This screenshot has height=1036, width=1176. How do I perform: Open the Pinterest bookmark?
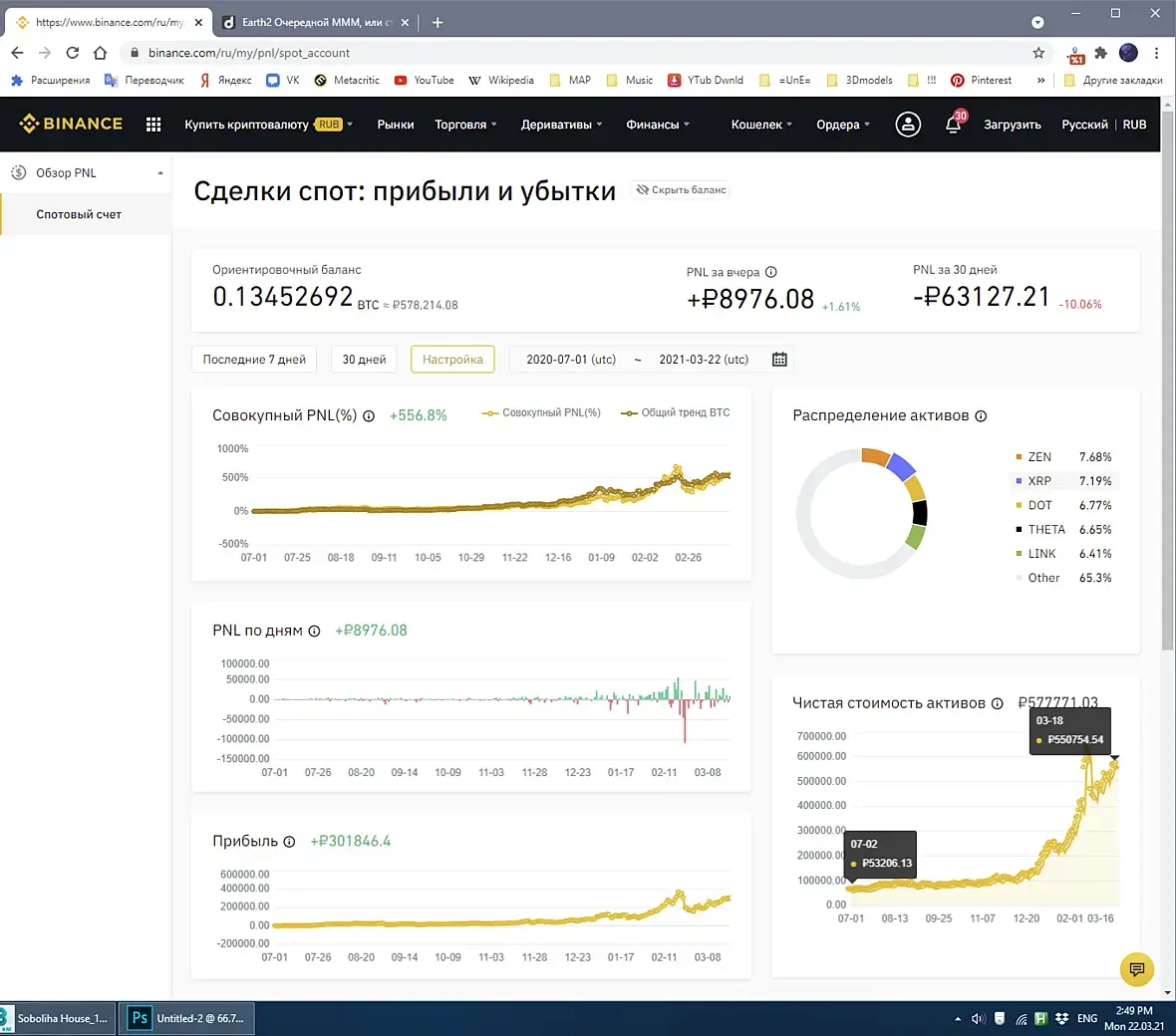pyautogui.click(x=981, y=81)
